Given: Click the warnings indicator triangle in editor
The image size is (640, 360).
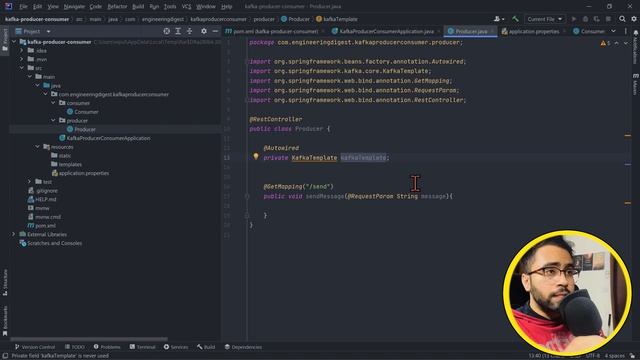Looking at the screenshot, I should [603, 43].
